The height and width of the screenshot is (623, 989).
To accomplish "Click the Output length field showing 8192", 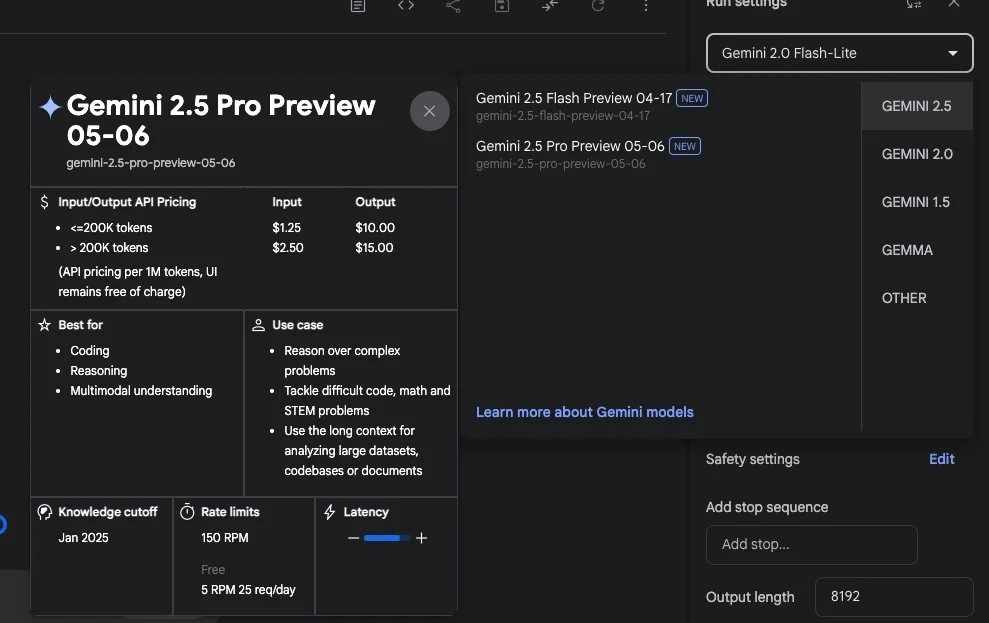I will pos(894,597).
